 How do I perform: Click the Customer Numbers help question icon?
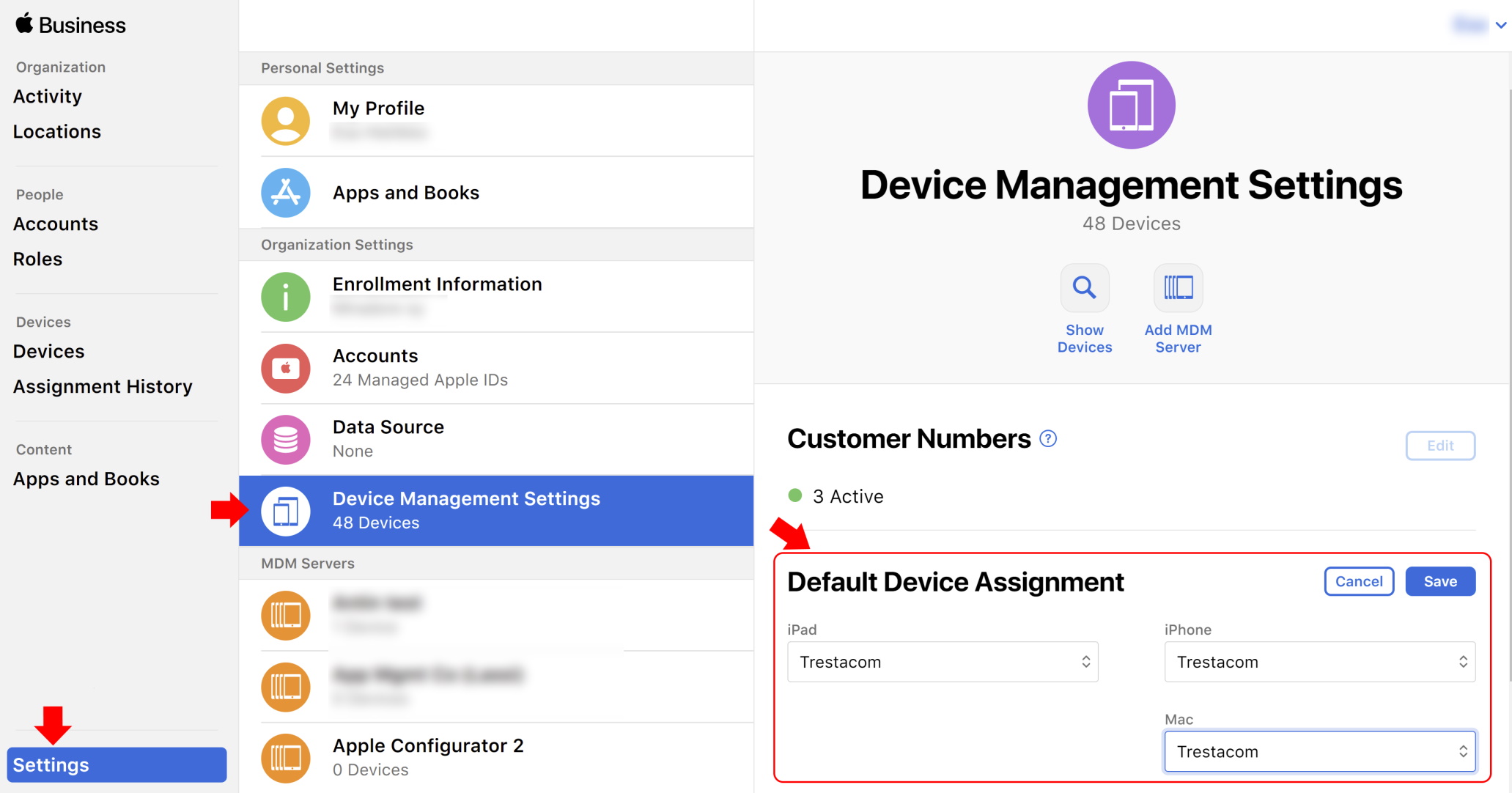pyautogui.click(x=1049, y=438)
